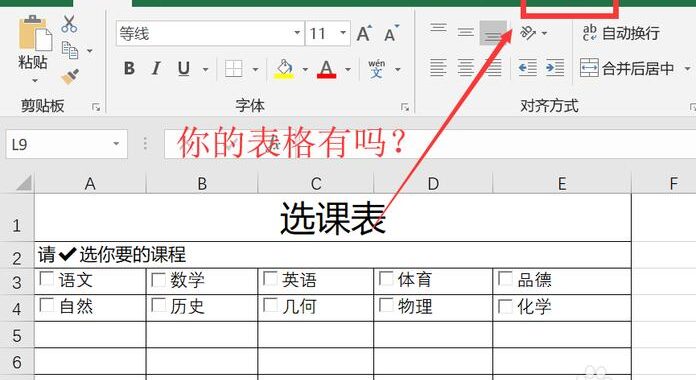The image size is (696, 380).
Task: Open the copy options dropdown arrow
Action: 90,51
